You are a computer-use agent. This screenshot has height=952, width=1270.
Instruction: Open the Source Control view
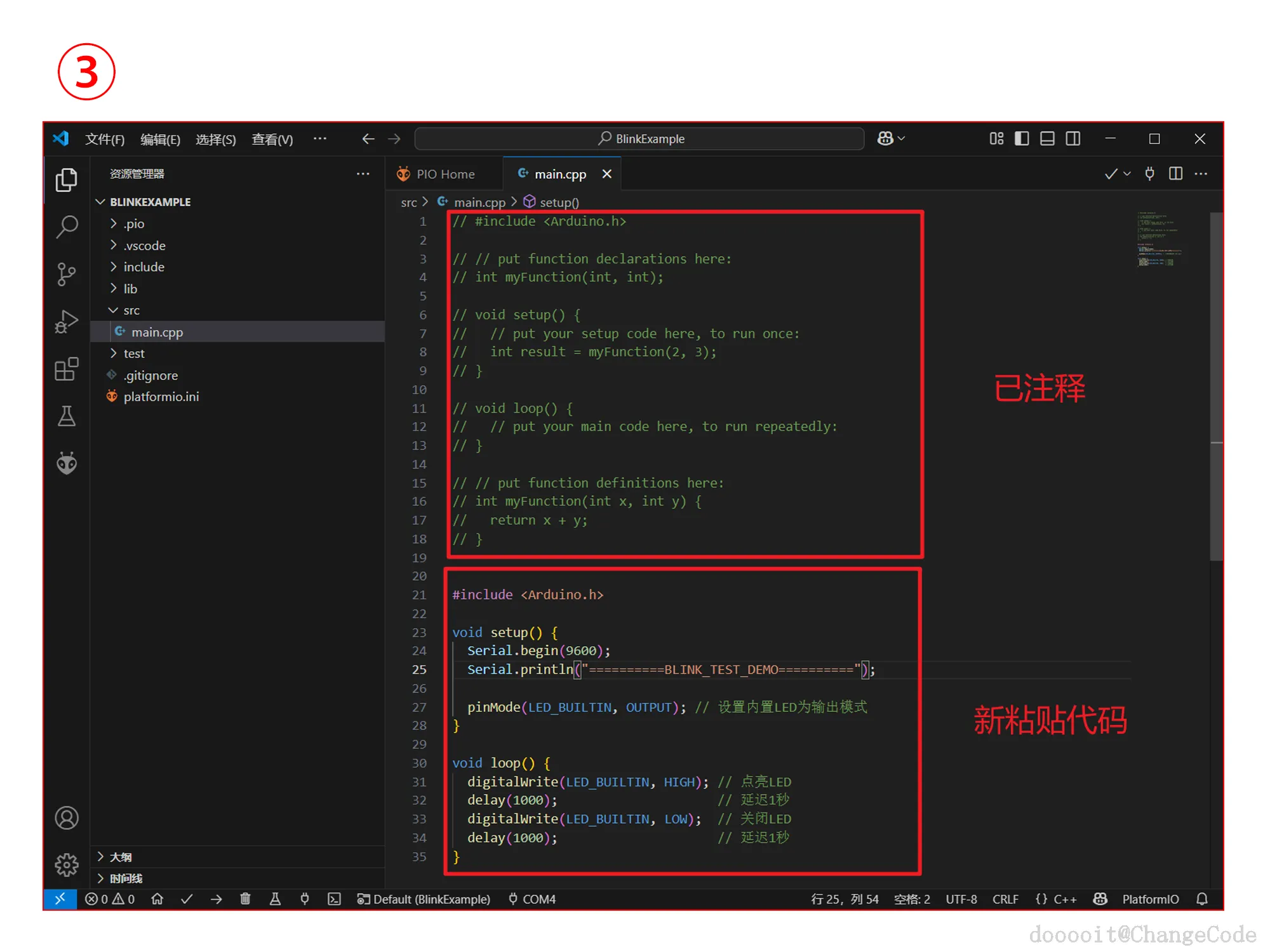click(x=67, y=274)
